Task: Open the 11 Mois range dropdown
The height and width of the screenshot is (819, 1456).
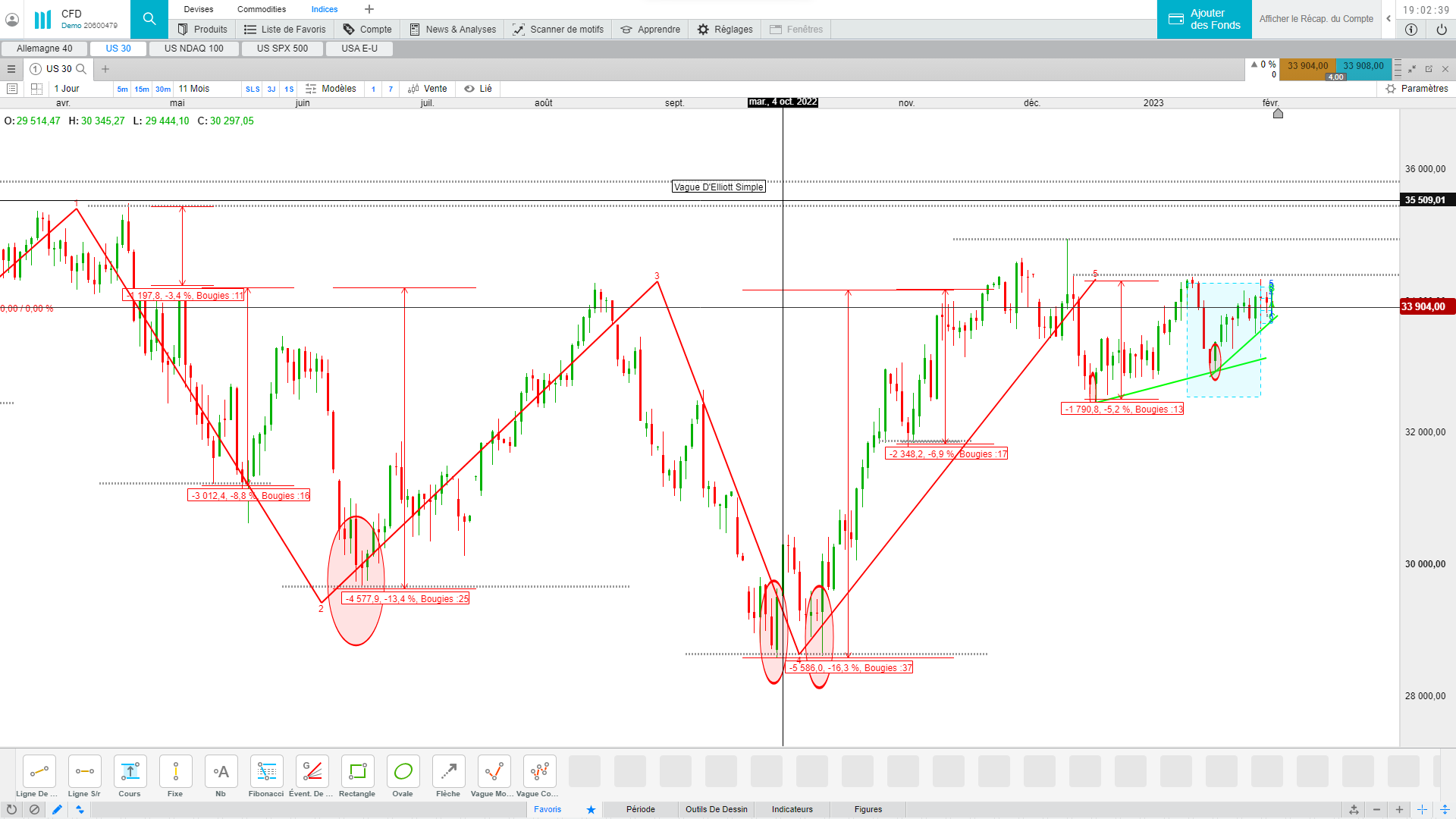Action: point(194,89)
